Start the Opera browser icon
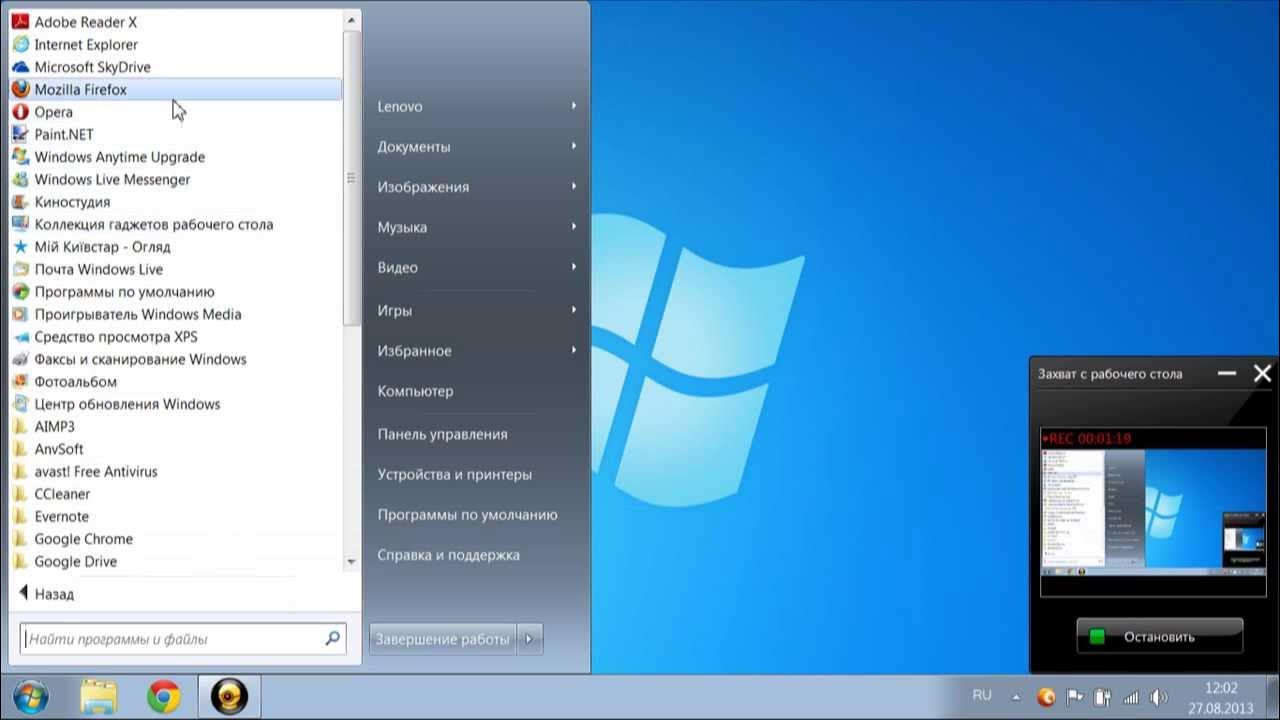Viewport: 1280px width, 720px height. point(20,112)
